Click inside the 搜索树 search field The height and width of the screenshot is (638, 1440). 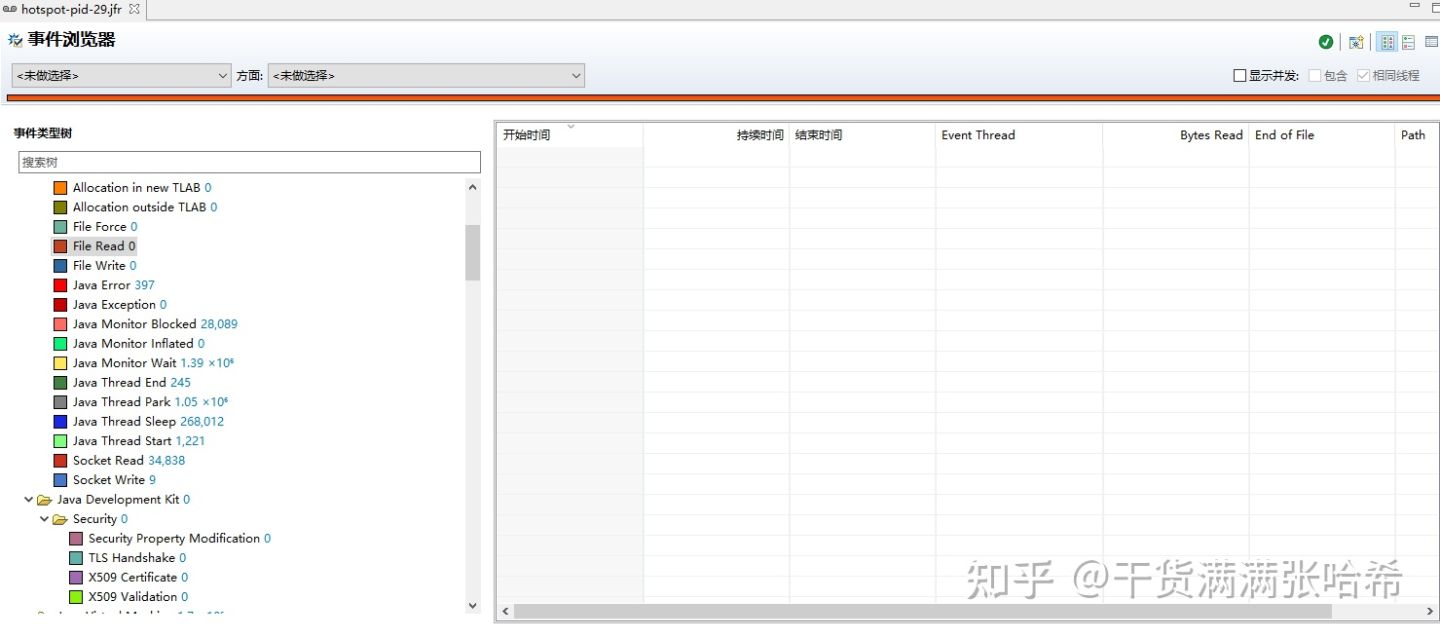click(250, 162)
